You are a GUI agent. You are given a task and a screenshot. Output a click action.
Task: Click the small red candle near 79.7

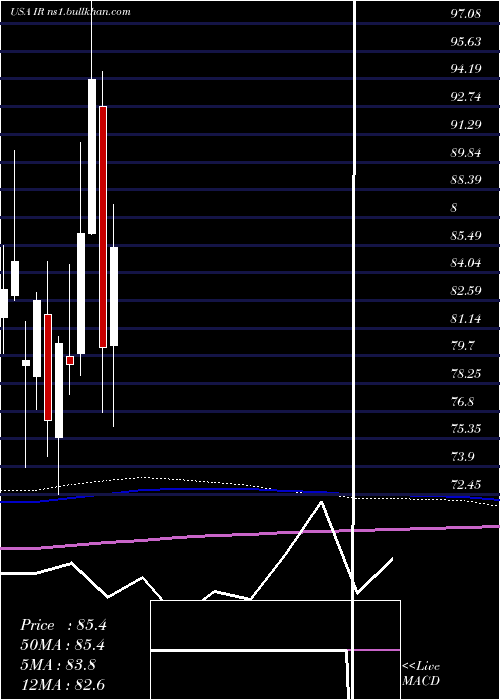(x=70, y=360)
